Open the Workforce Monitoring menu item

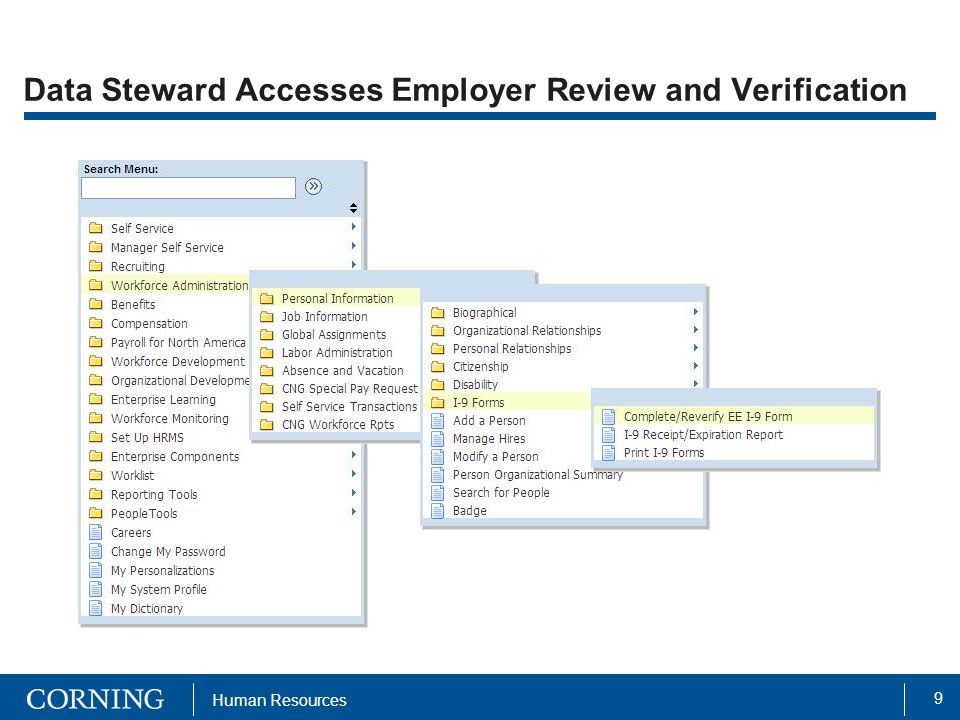(x=170, y=418)
